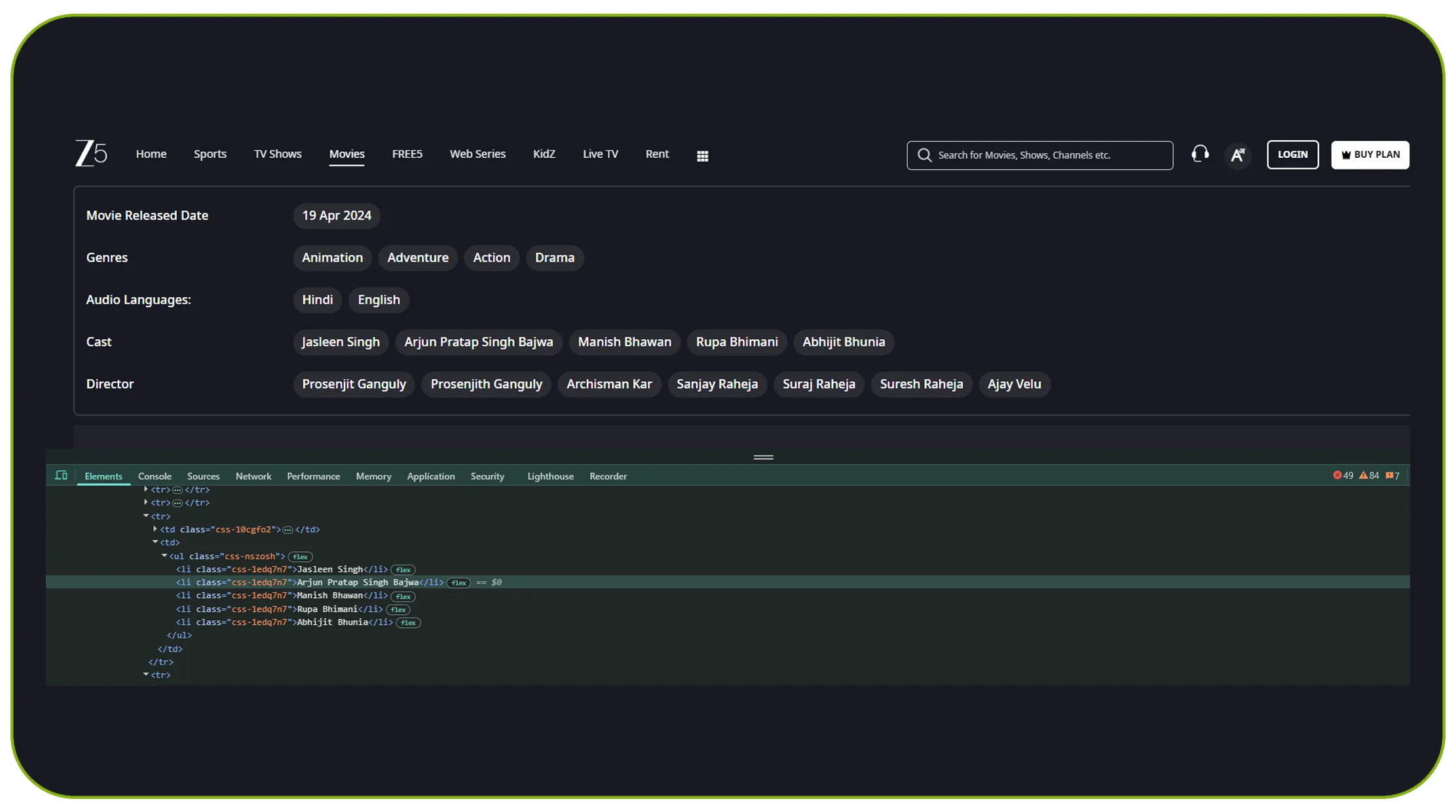Open the headphones support icon
Screen dimensions: 1456x812
(1200, 154)
